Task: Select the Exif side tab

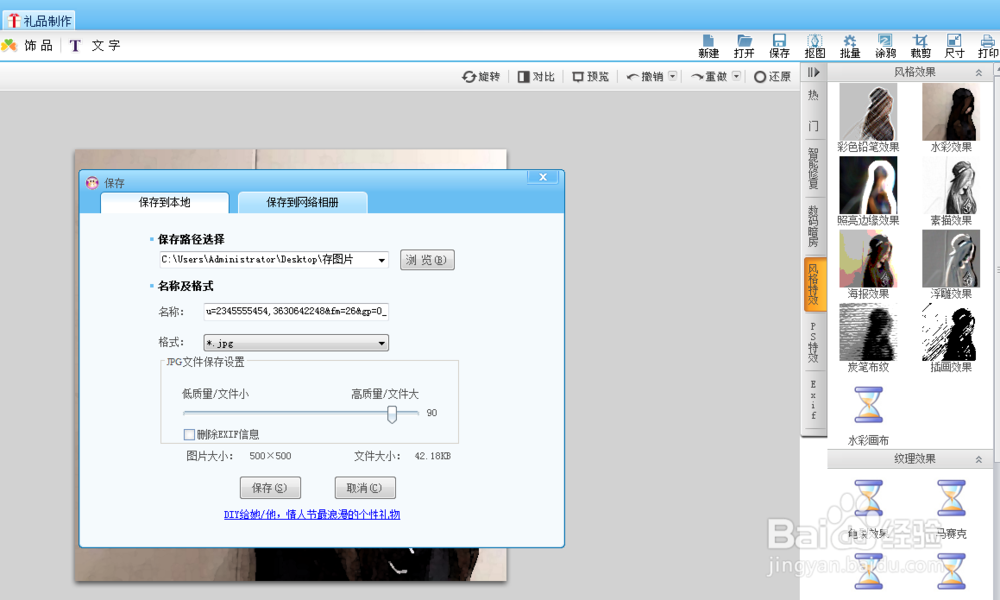Action: point(813,400)
